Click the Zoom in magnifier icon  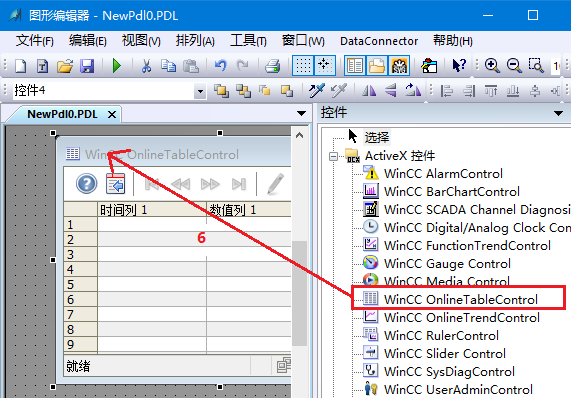[x=492, y=65]
